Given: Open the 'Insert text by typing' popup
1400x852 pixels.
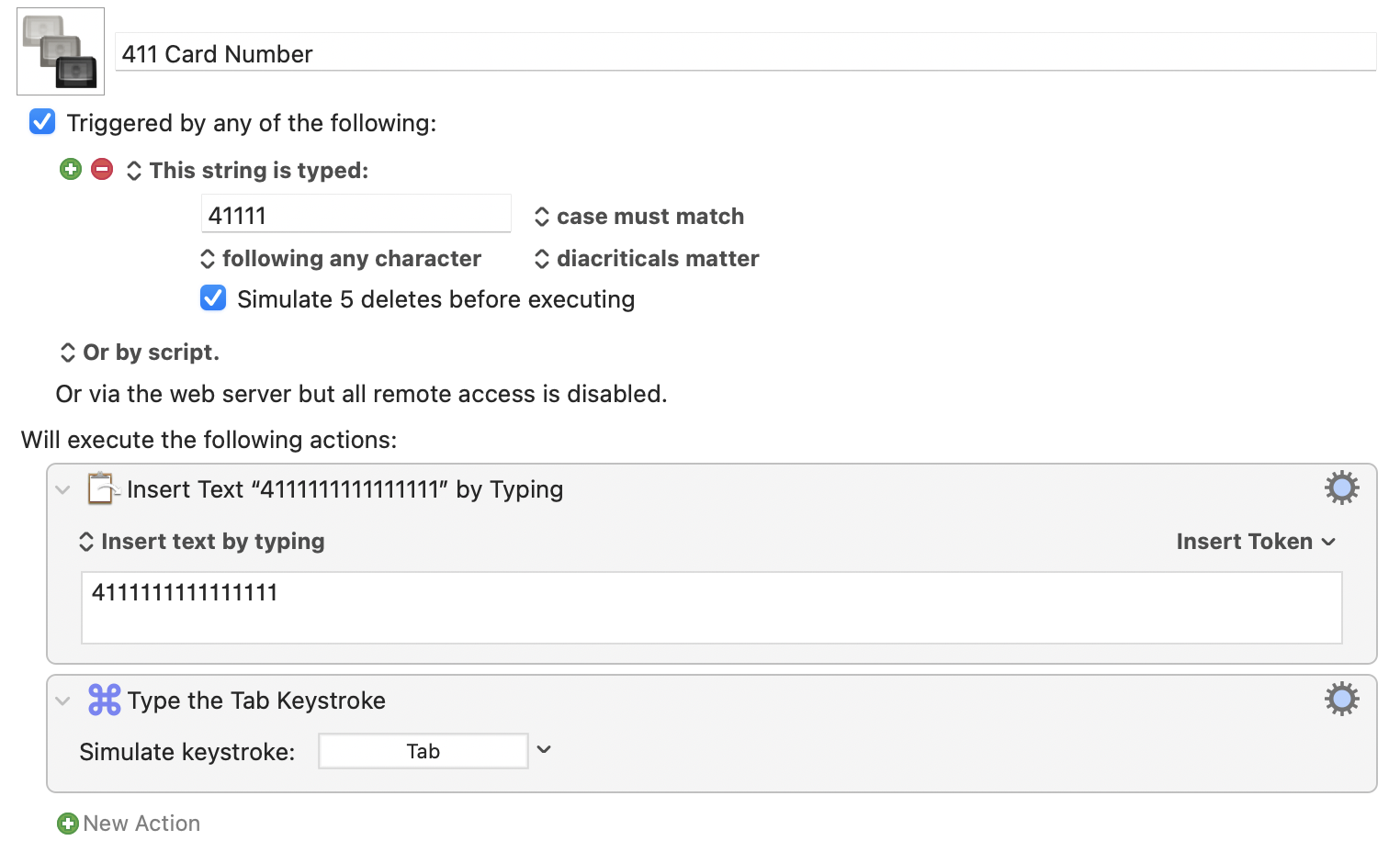Looking at the screenshot, I should [202, 541].
